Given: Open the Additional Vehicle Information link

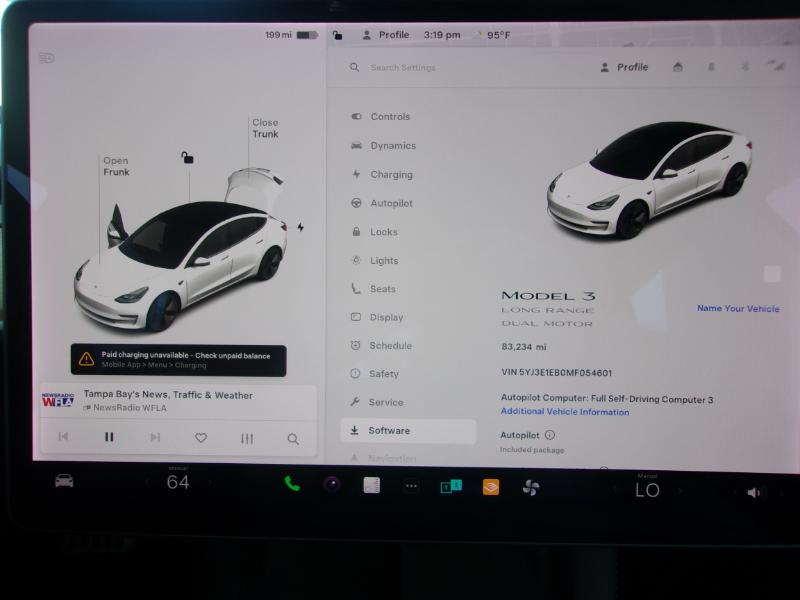Looking at the screenshot, I should pyautogui.click(x=565, y=412).
